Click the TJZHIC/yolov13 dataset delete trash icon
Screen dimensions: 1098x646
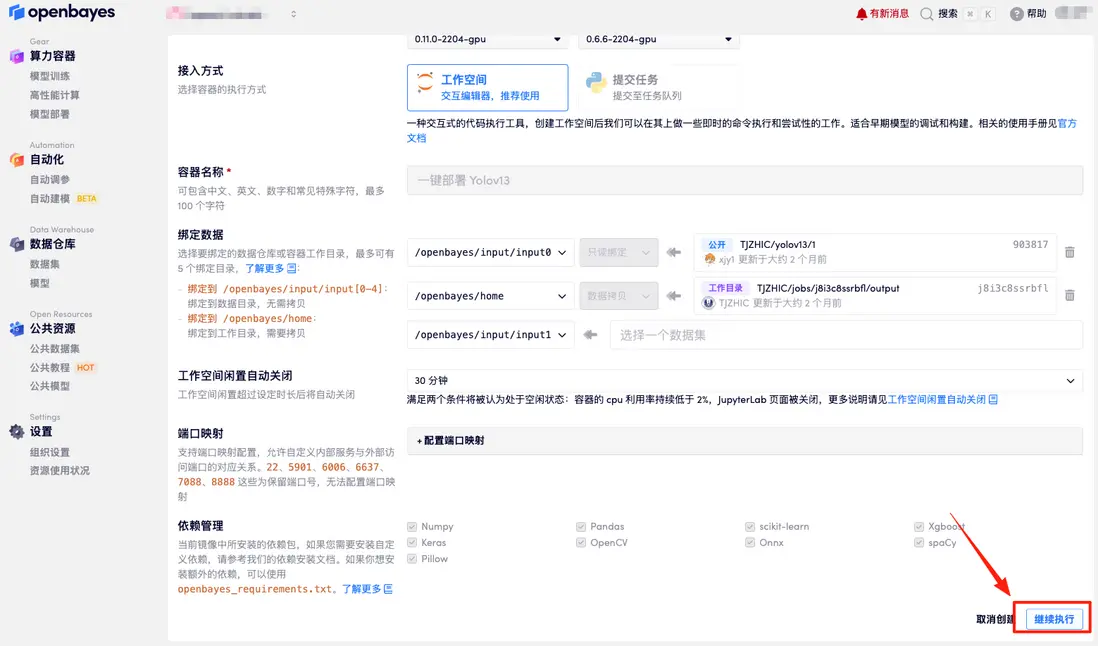1069,252
